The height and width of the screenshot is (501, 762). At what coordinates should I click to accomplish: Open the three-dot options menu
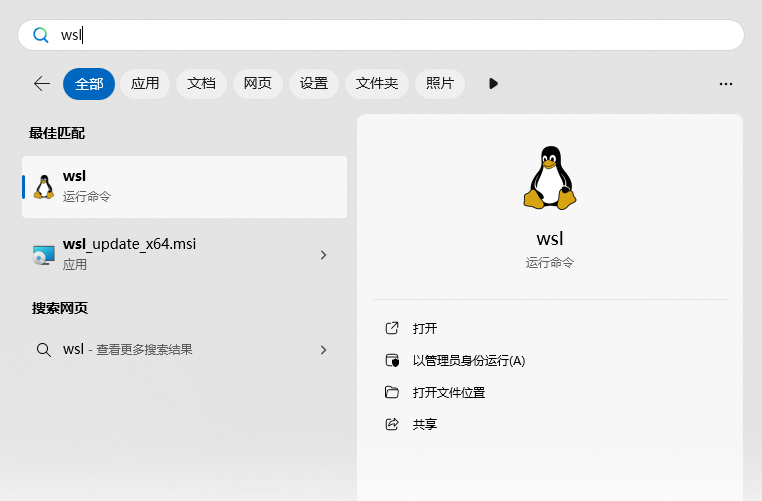click(726, 84)
